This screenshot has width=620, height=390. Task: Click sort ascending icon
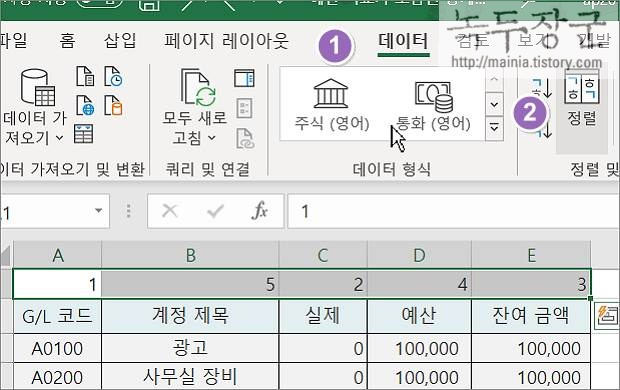click(542, 88)
